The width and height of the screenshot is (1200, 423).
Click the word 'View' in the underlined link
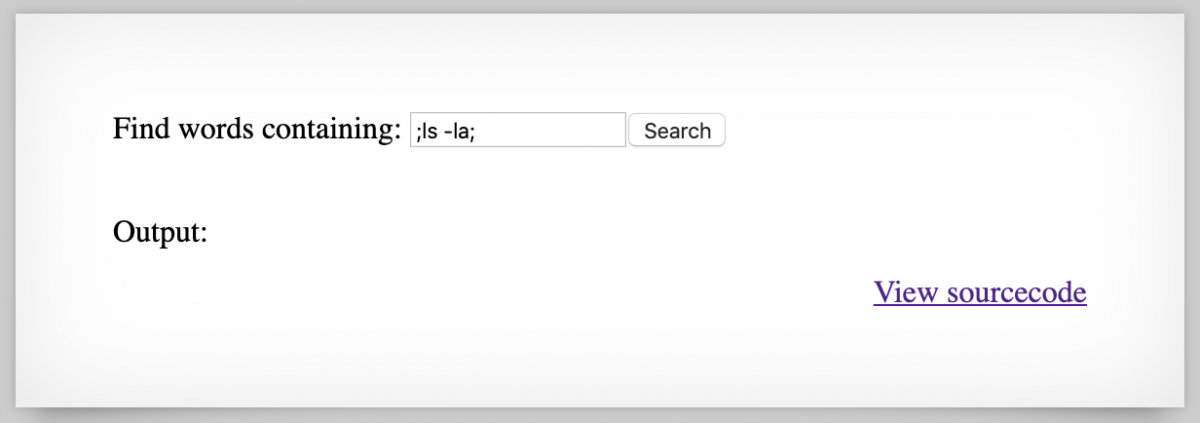point(906,292)
